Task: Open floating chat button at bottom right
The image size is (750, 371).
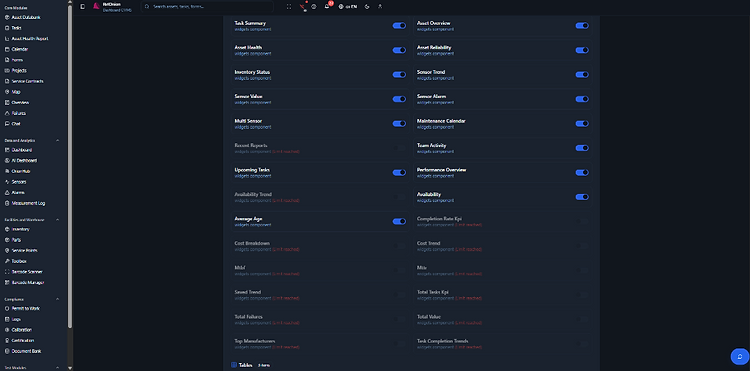Action: point(739,357)
